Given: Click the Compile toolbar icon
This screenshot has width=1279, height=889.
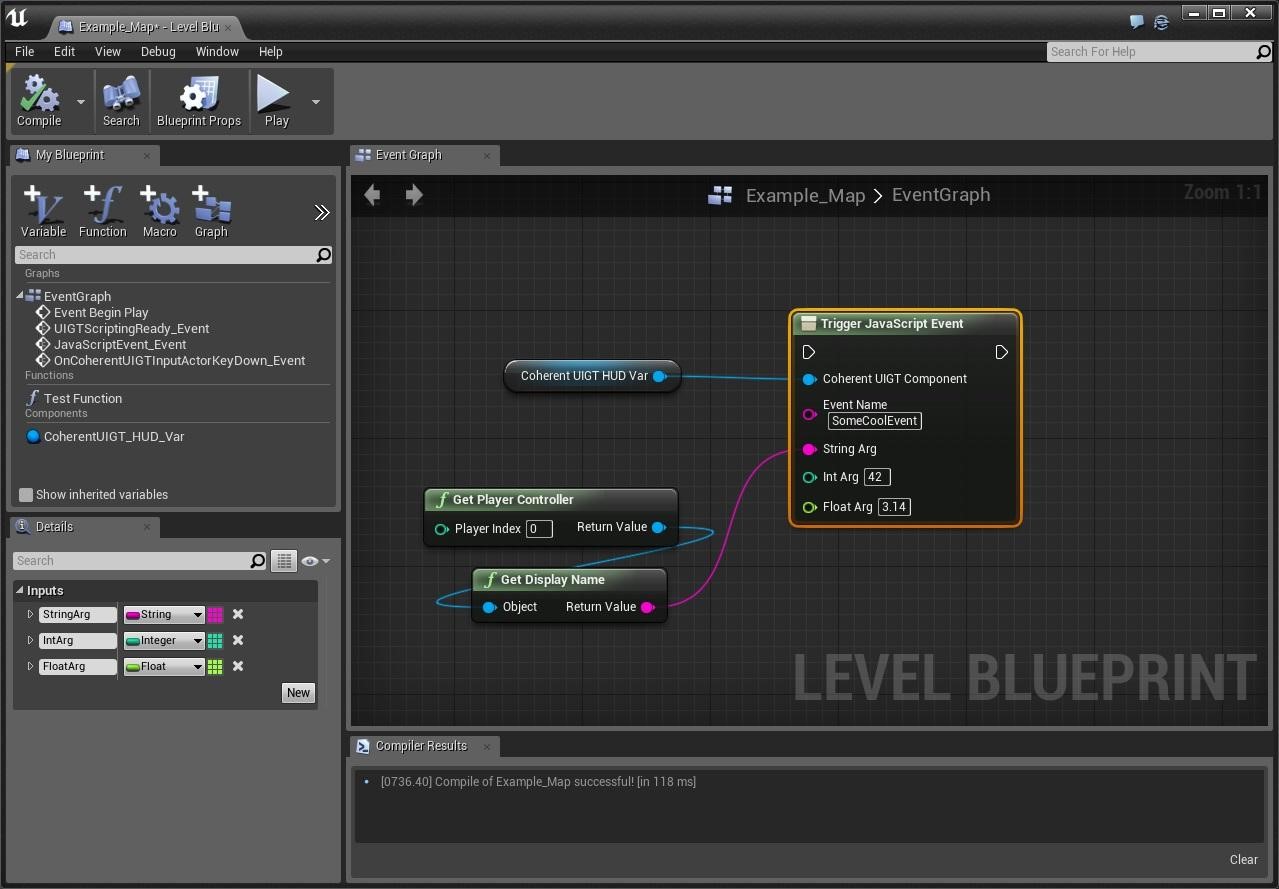Looking at the screenshot, I should (x=39, y=101).
